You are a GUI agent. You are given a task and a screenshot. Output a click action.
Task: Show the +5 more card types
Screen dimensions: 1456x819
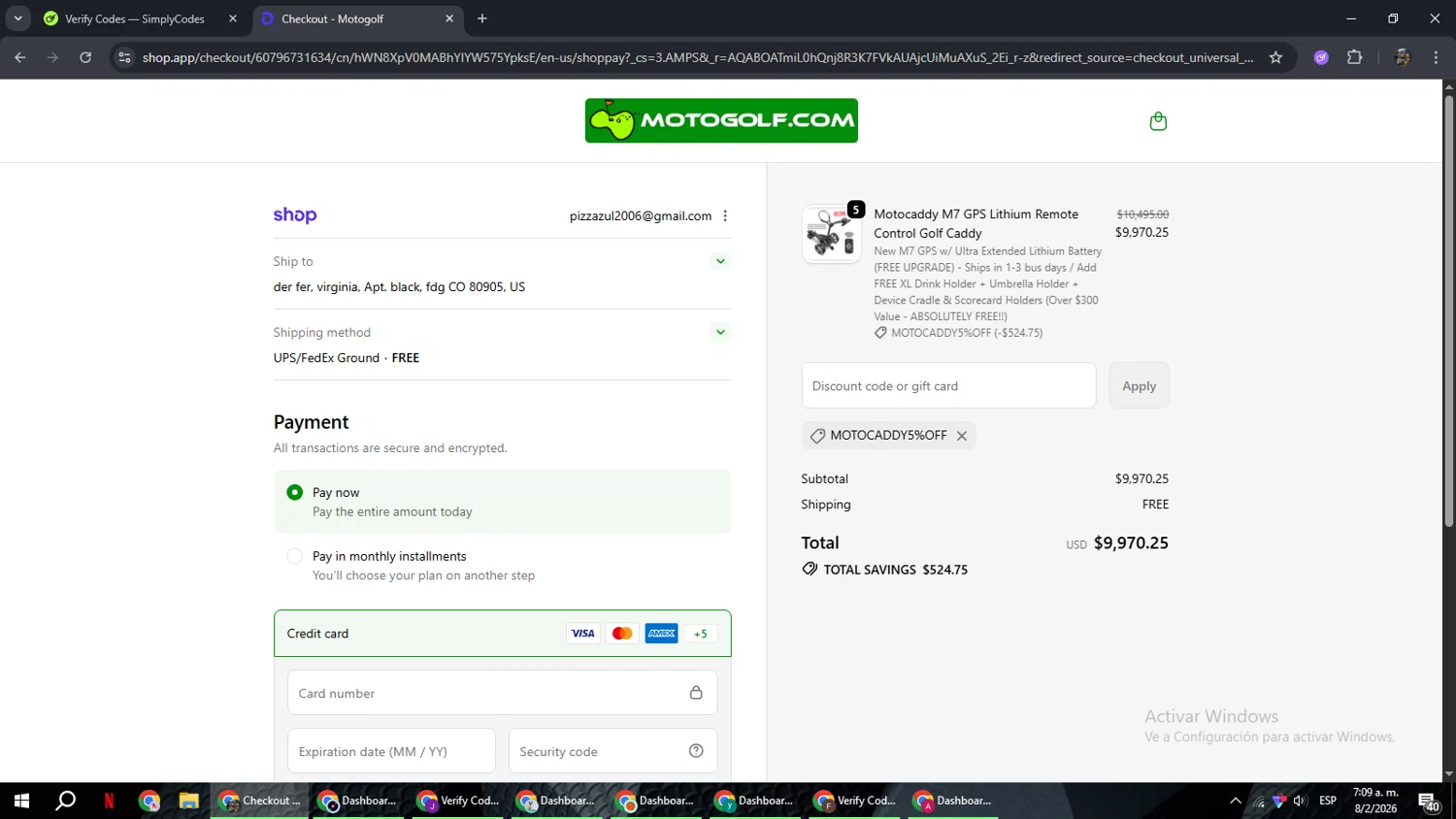point(701,634)
